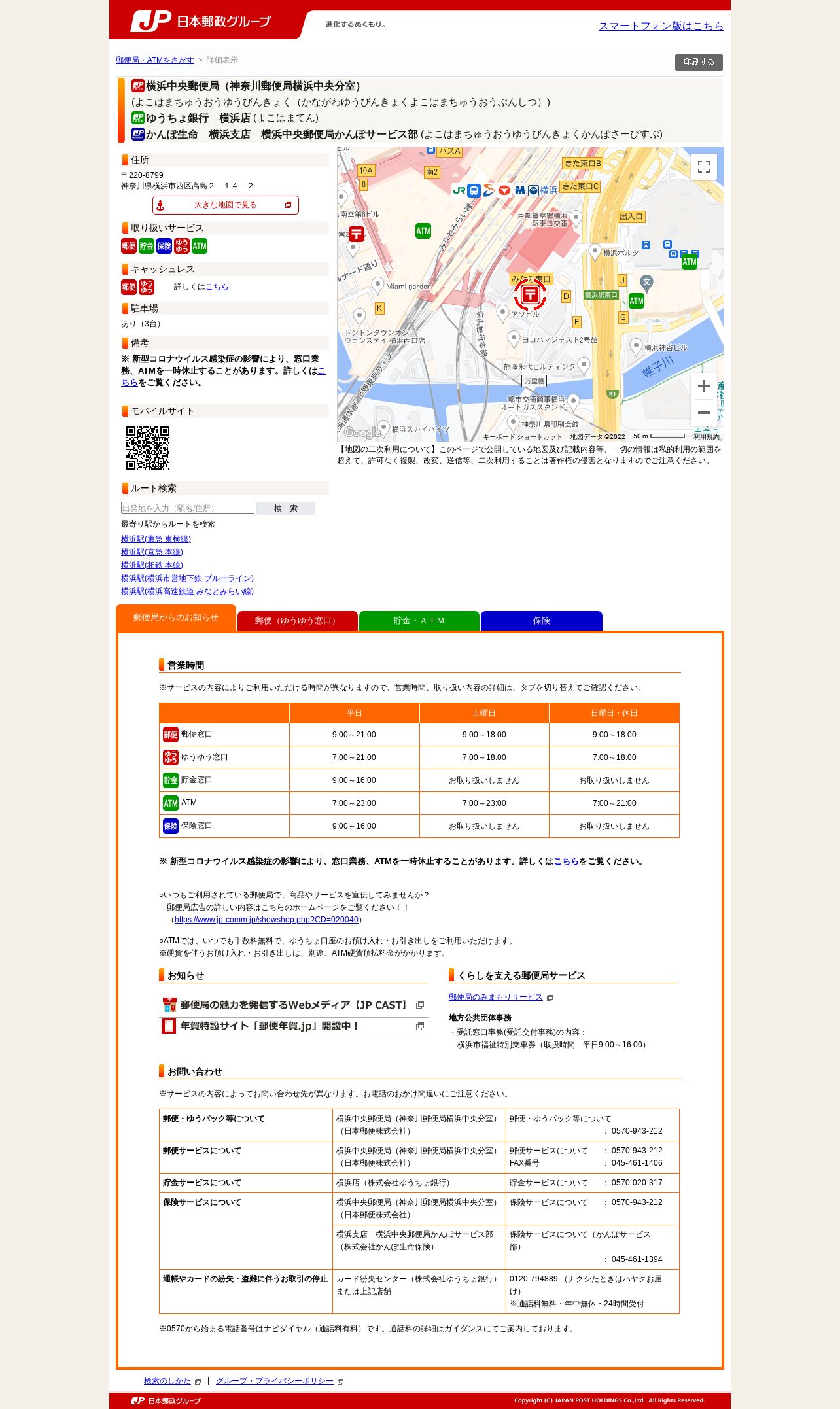The height and width of the screenshot is (1409, 840).
Task: Open the 検索のしかた footer link
Action: click(x=167, y=1381)
